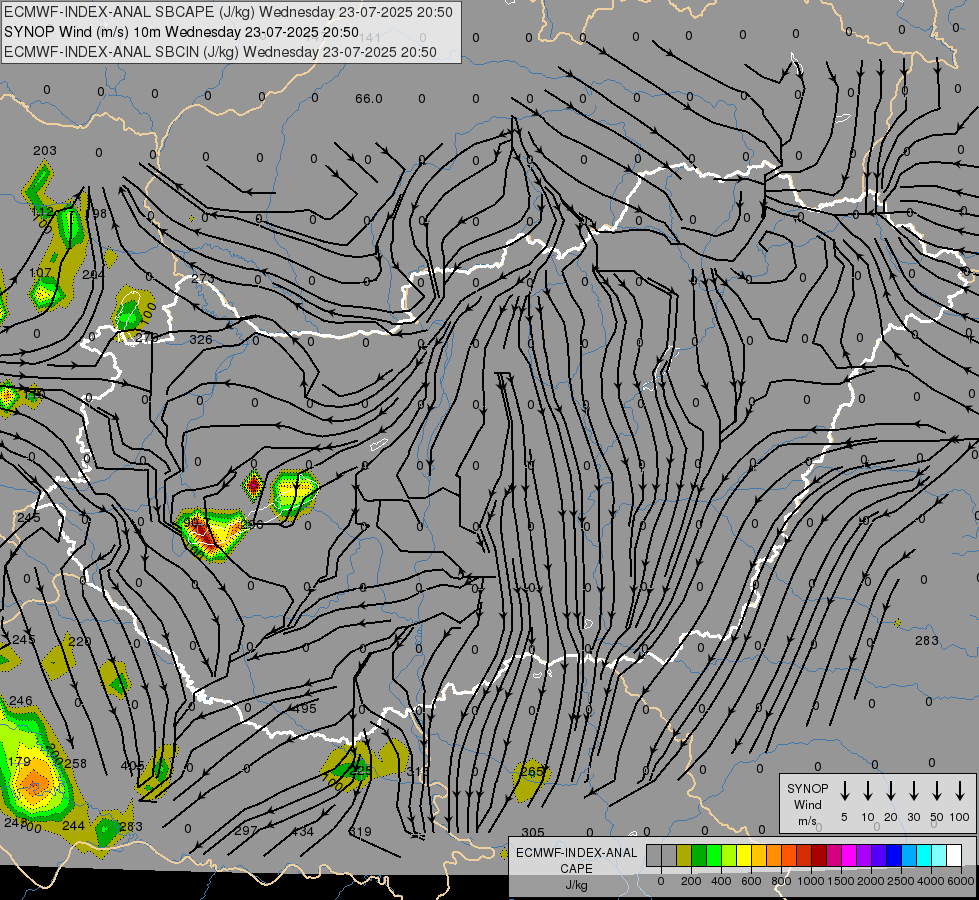Select the olive swatch in the CAPE scale
979x900 pixels.
684,855
